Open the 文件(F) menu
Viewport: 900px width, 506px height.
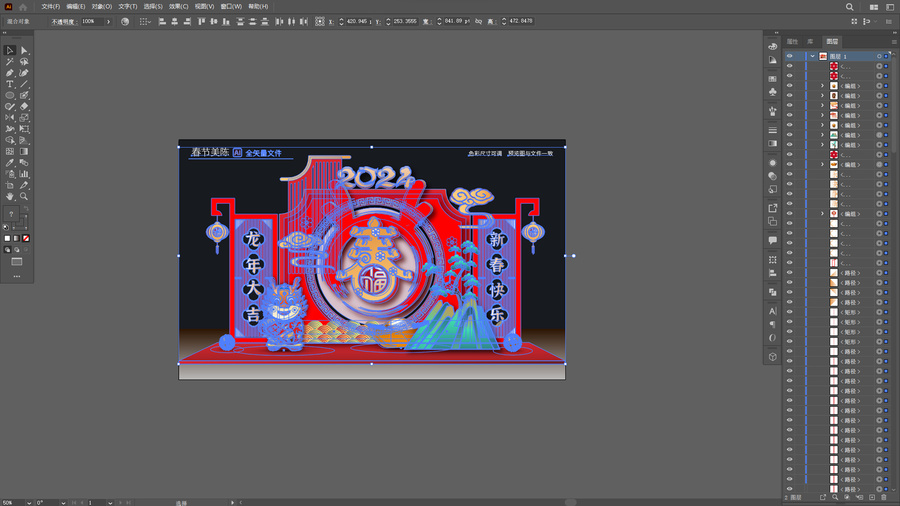(x=51, y=7)
